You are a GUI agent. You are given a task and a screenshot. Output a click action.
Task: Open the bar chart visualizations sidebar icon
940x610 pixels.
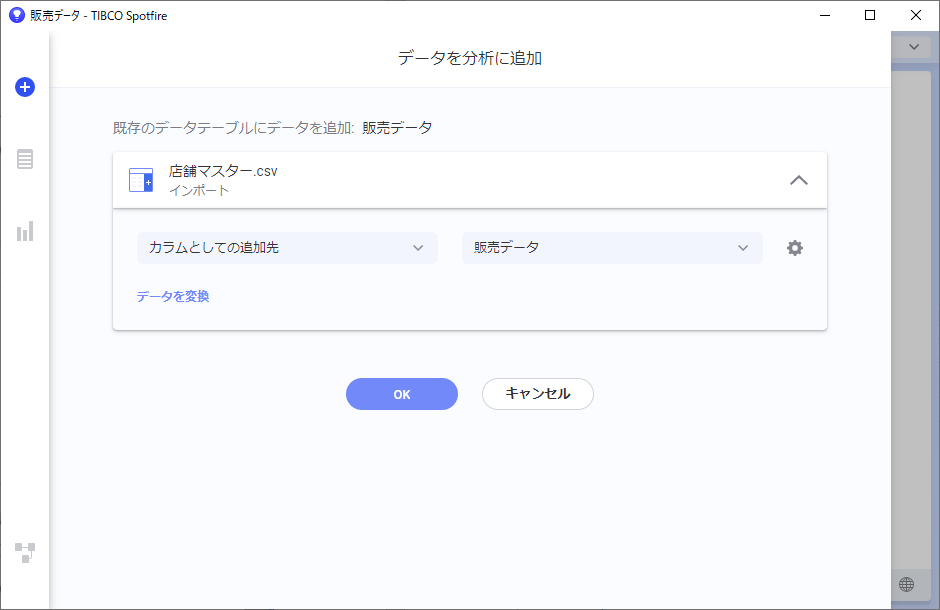tap(25, 231)
